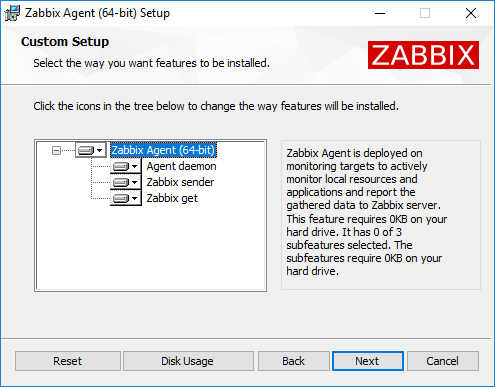Viewport: 496px width, 389px height.
Task: Open install options arrow for Zabbix get
Action: (x=134, y=198)
